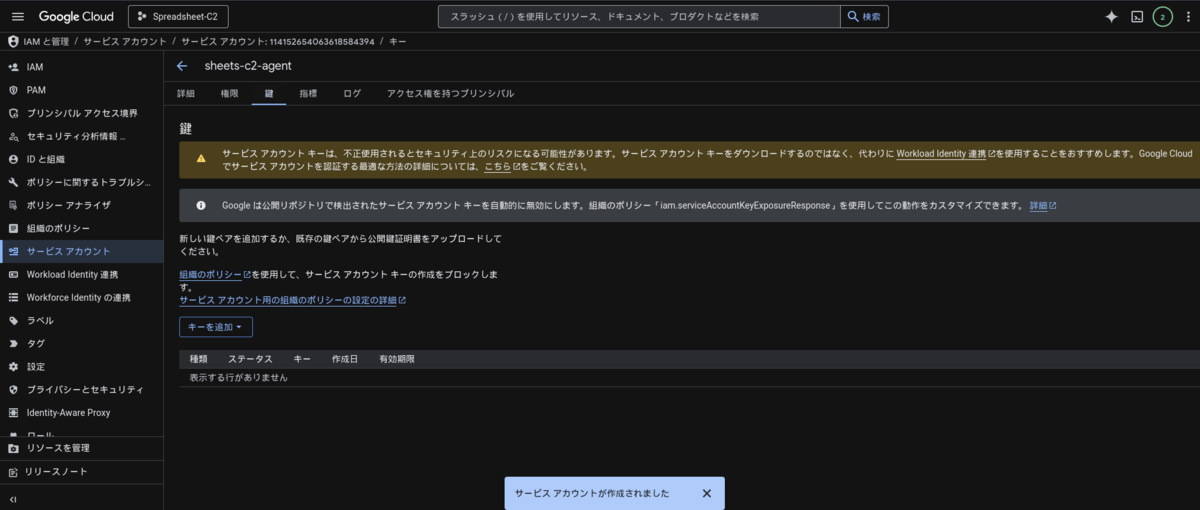The width and height of the screenshot is (1200, 510).
Task: Click the Workload Identity 連携 sidebar icon
Action: [x=13, y=274]
